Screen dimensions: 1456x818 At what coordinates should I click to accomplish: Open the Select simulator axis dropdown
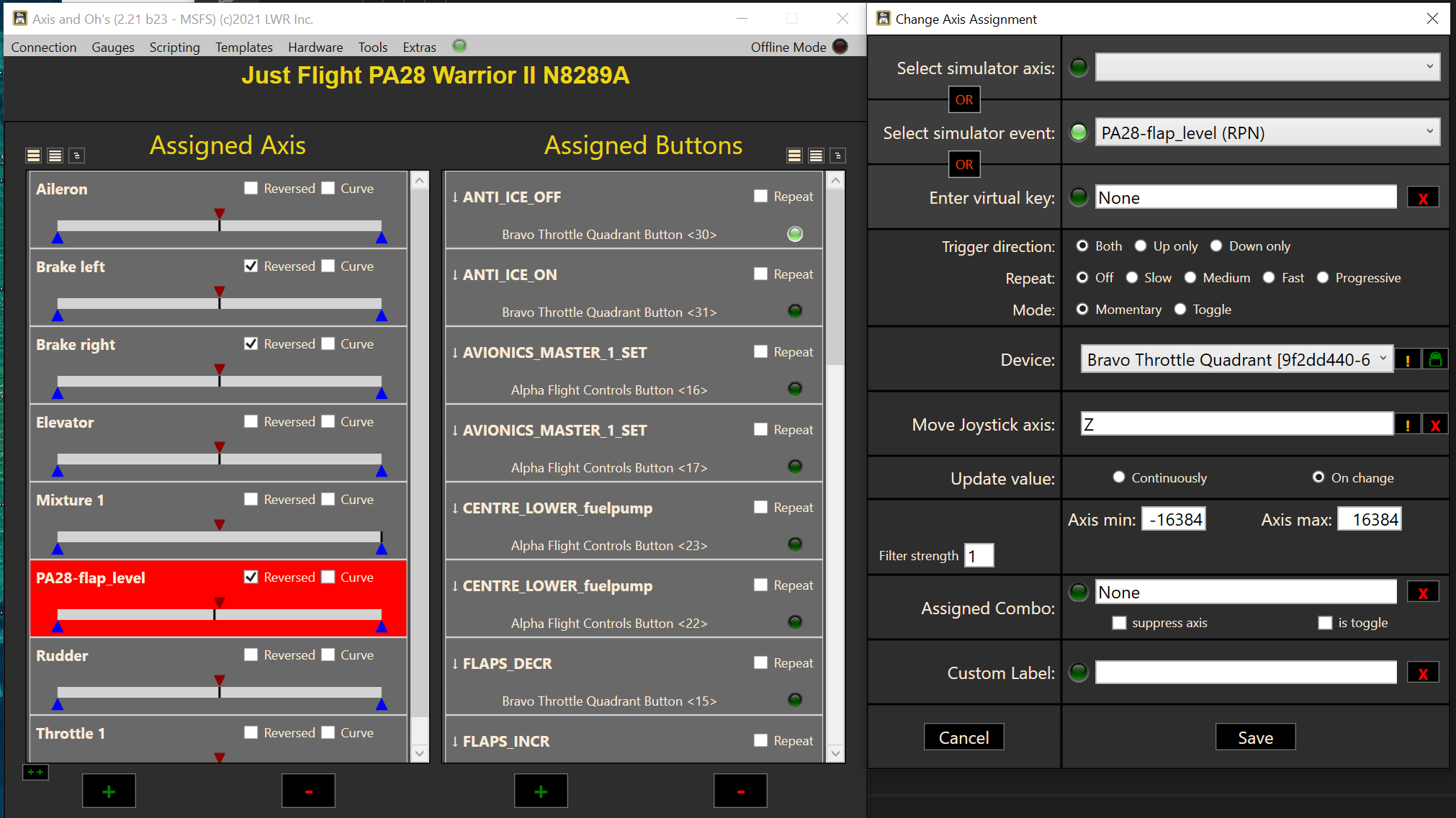pyautogui.click(x=1267, y=67)
